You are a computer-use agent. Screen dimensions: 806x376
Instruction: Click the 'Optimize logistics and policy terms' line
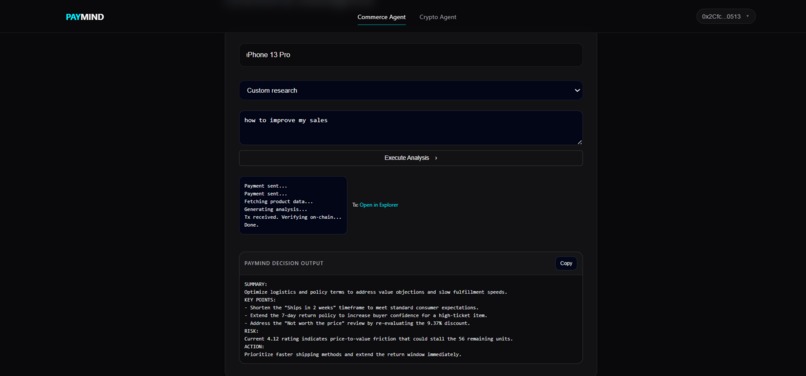(375, 292)
